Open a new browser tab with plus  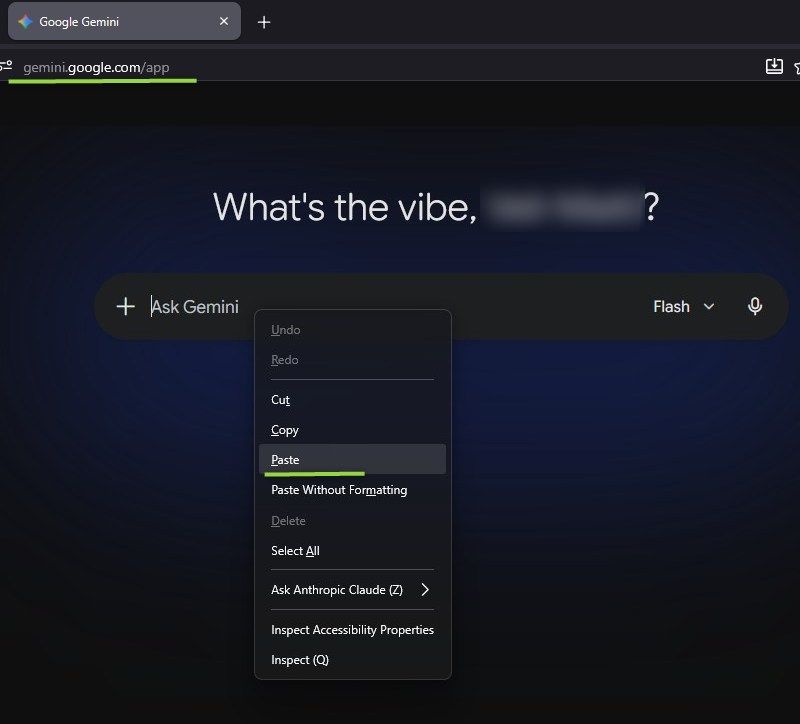[x=264, y=22]
